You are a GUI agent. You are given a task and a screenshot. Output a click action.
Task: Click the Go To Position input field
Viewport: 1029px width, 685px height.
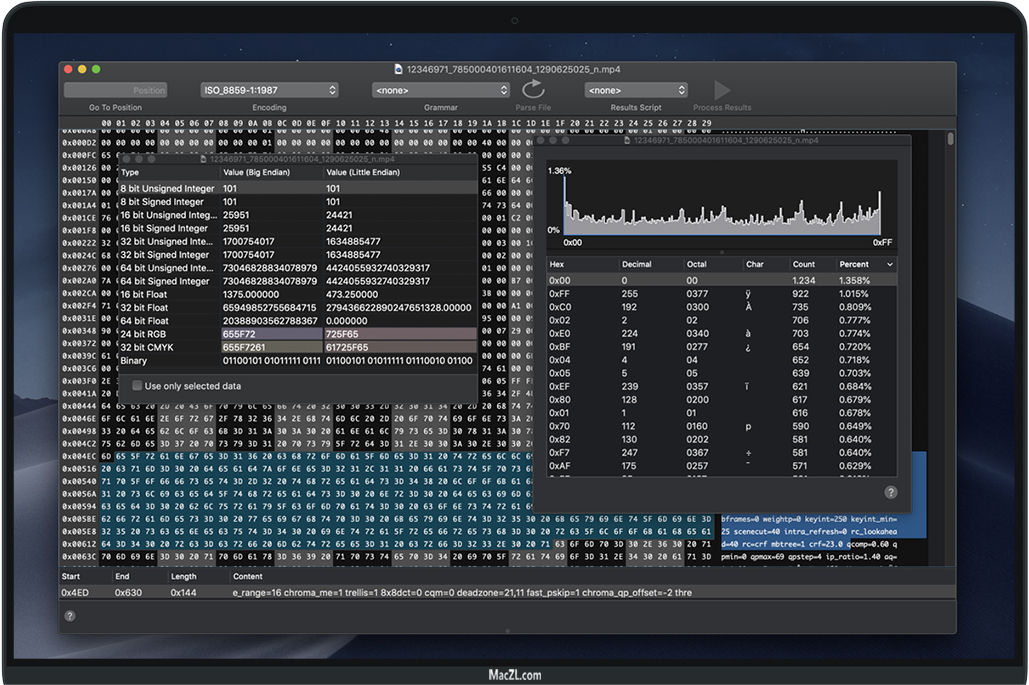point(115,90)
